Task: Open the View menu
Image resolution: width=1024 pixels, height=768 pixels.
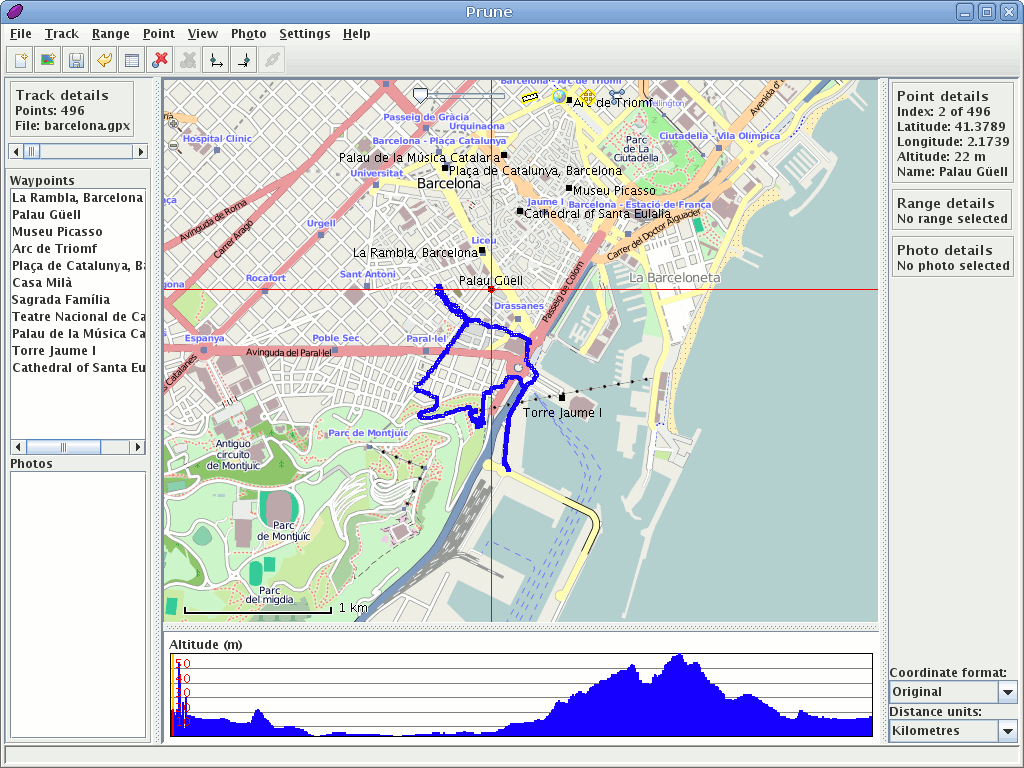Action: tap(203, 34)
